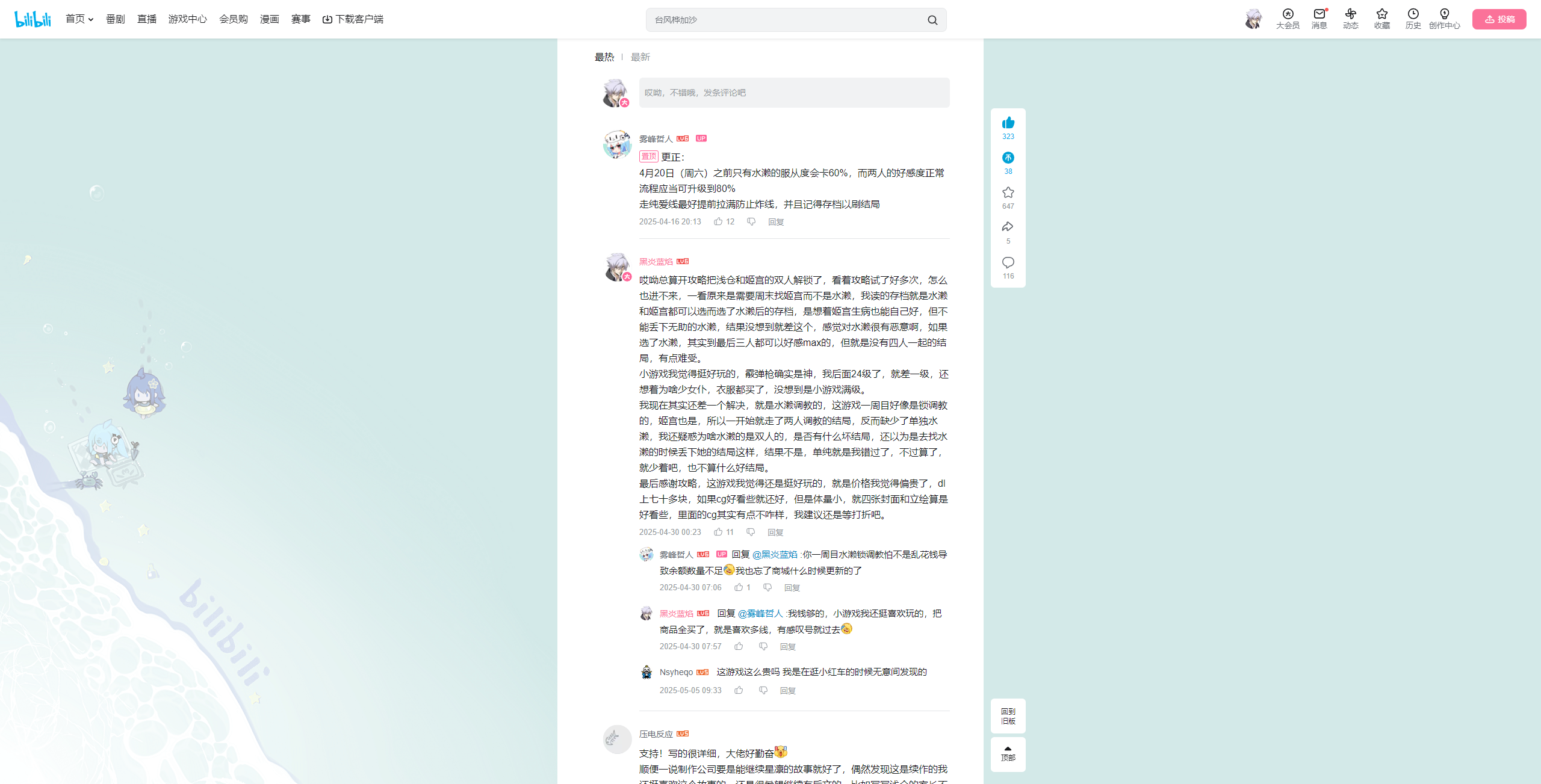
Task: Dislike the 2025-04-16 pinned comment
Action: pyautogui.click(x=751, y=222)
